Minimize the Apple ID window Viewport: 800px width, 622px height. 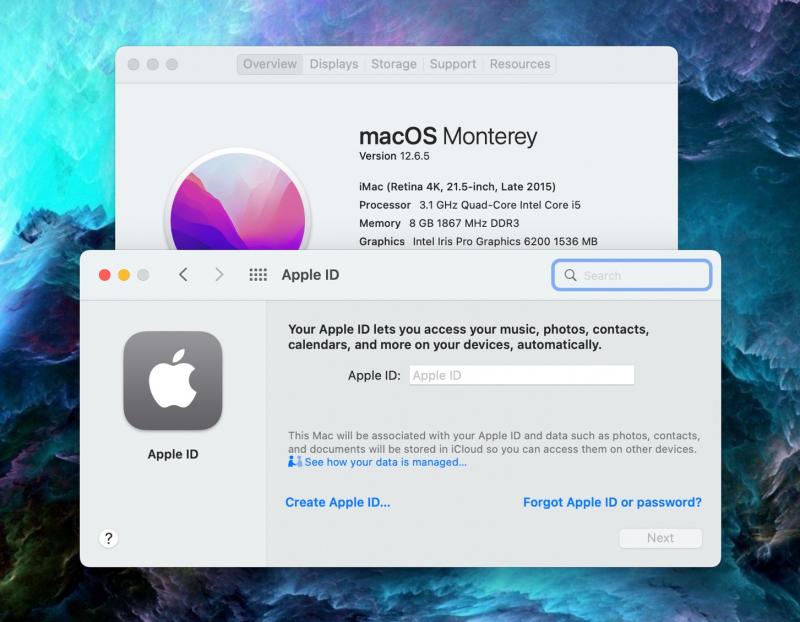[124, 275]
